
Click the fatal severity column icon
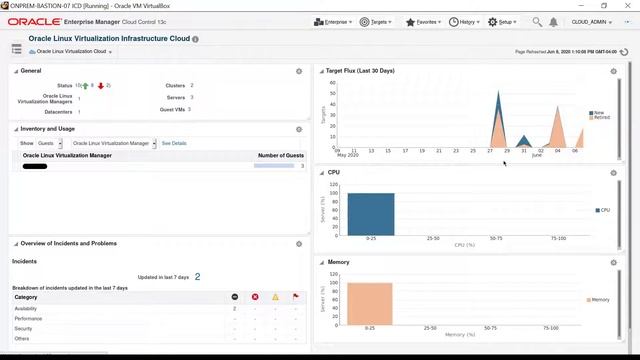pyautogui.click(x=235, y=297)
